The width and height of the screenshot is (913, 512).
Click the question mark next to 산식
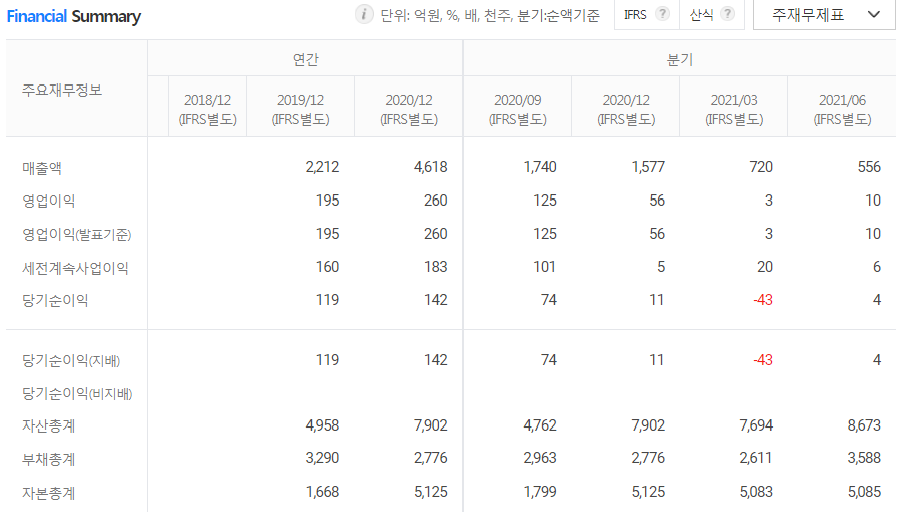point(727,14)
